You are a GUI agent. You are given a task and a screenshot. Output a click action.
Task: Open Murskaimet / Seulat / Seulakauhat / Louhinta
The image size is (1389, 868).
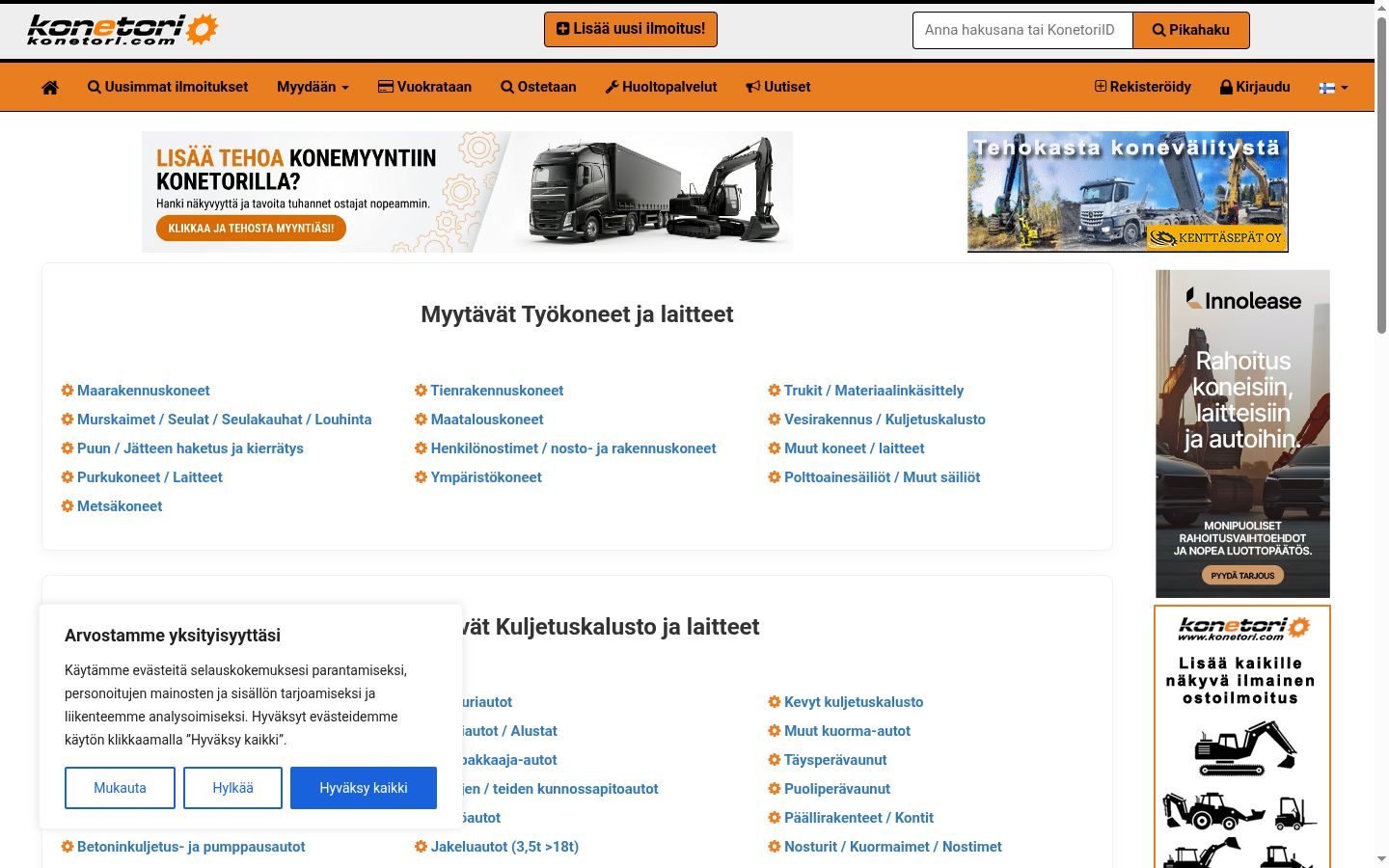[224, 420]
